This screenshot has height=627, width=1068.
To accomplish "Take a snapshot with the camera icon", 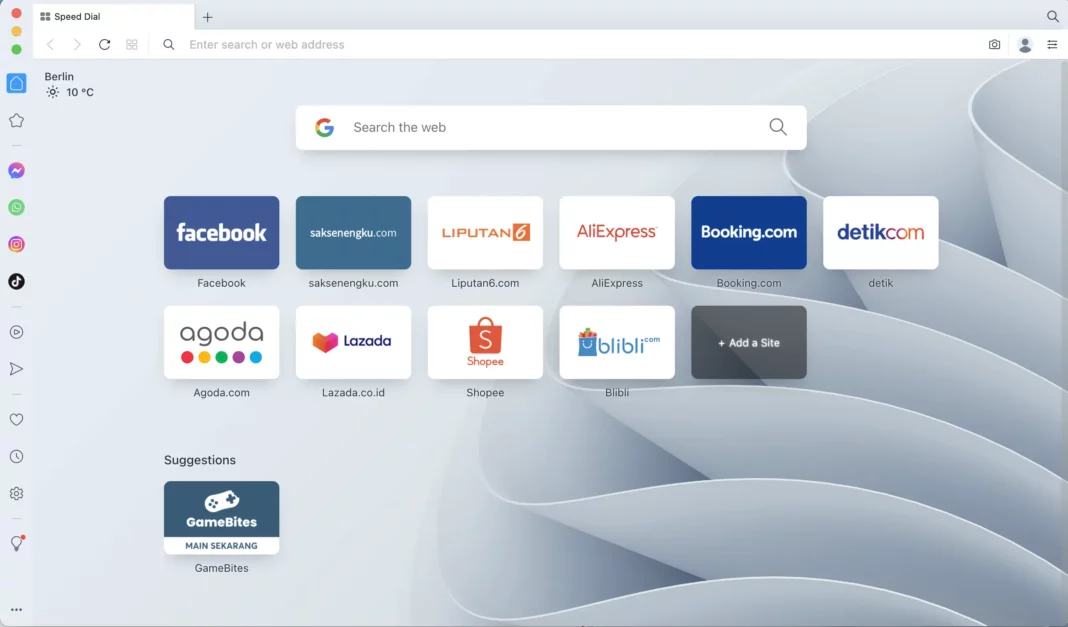I will 994,44.
